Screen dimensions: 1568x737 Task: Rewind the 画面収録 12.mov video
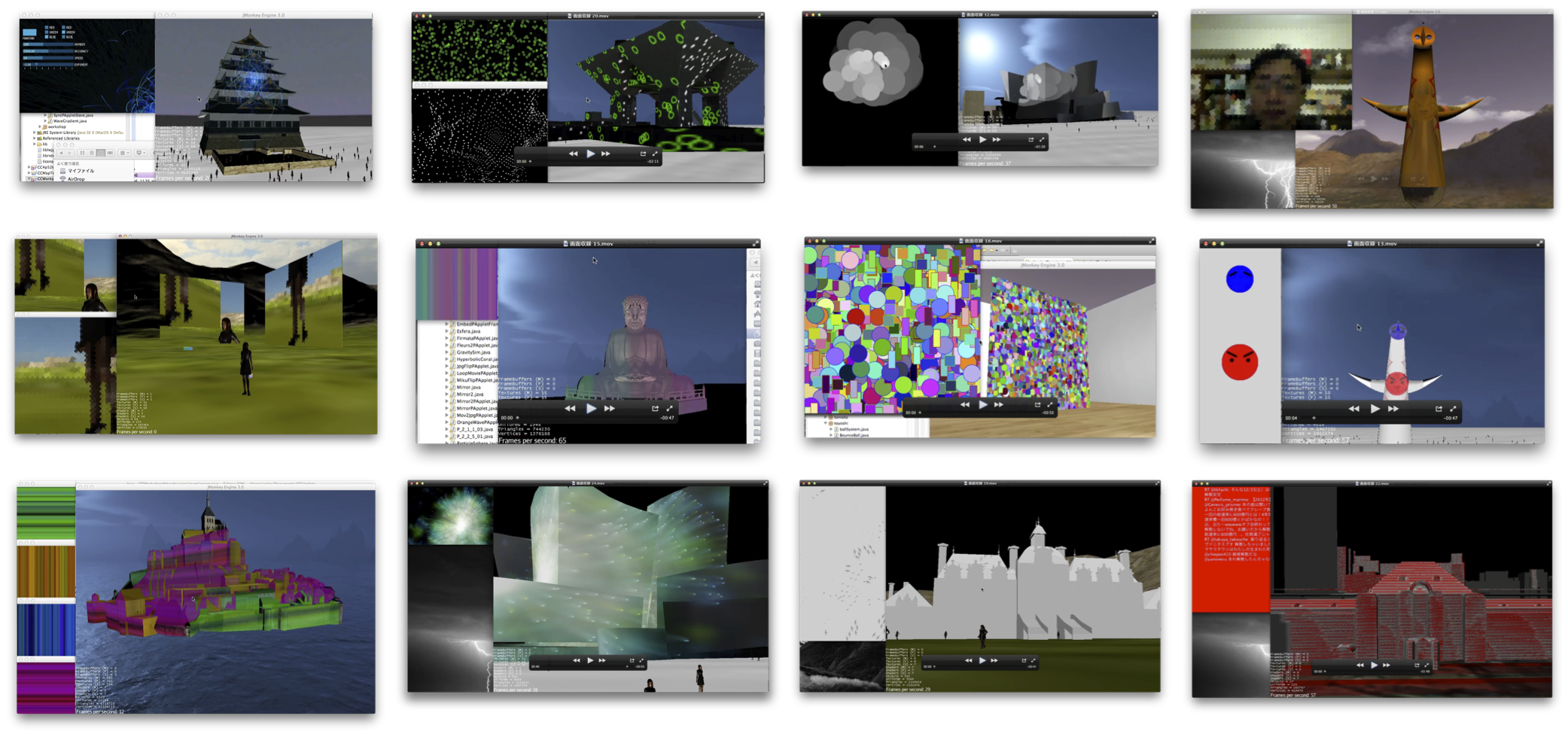(967, 139)
